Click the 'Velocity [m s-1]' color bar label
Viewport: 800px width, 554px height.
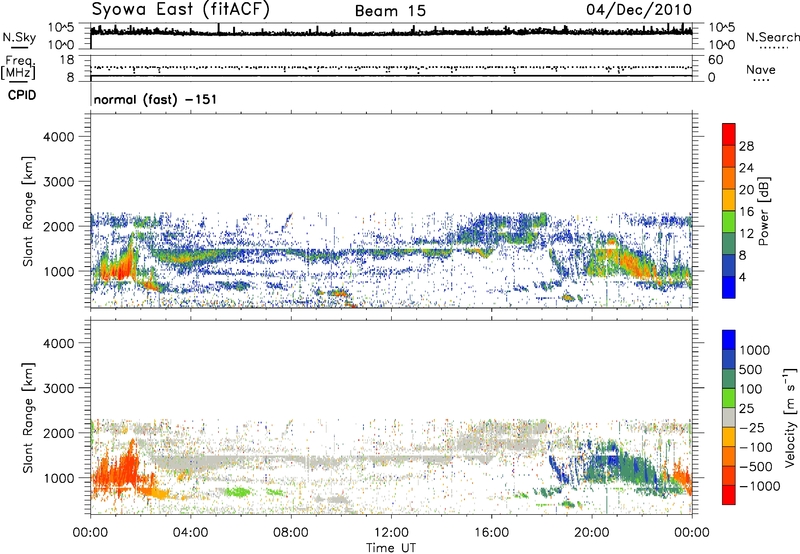tap(790, 416)
